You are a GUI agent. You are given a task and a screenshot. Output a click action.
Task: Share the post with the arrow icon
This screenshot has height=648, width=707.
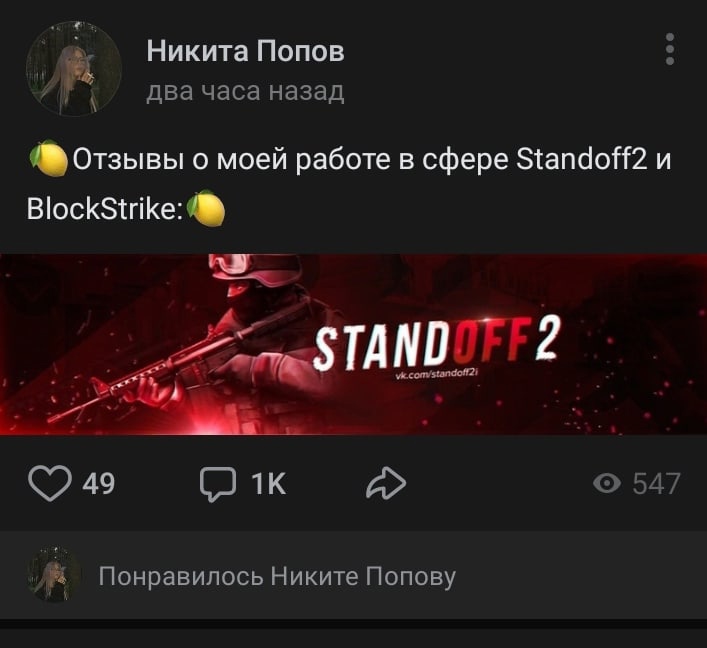tap(386, 483)
